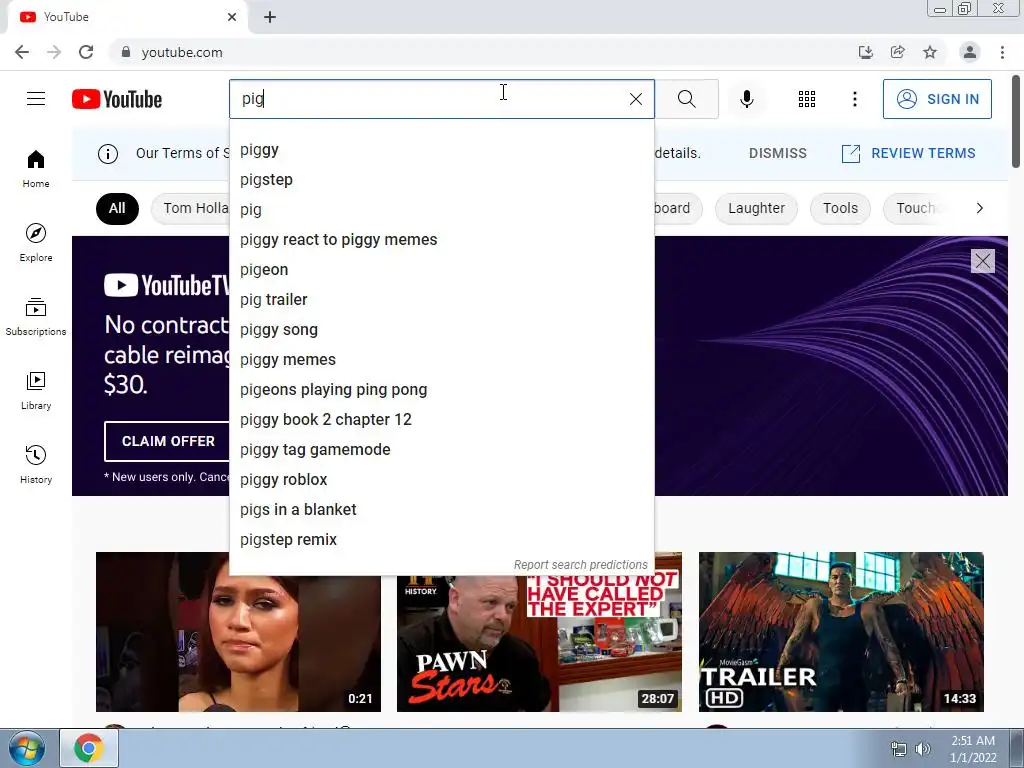Open the YouTube apps grid
1024x768 pixels.
(807, 99)
